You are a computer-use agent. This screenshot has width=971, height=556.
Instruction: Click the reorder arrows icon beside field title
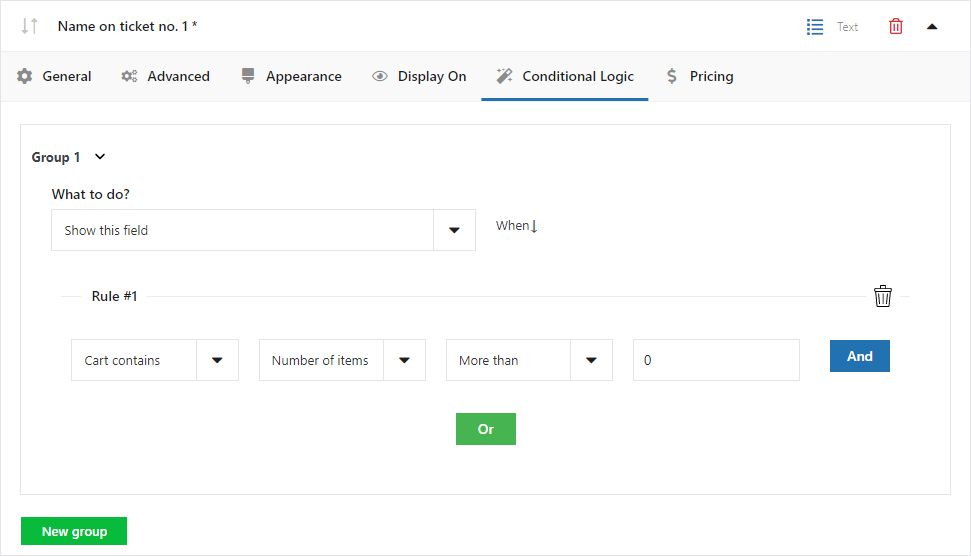tap(30, 26)
